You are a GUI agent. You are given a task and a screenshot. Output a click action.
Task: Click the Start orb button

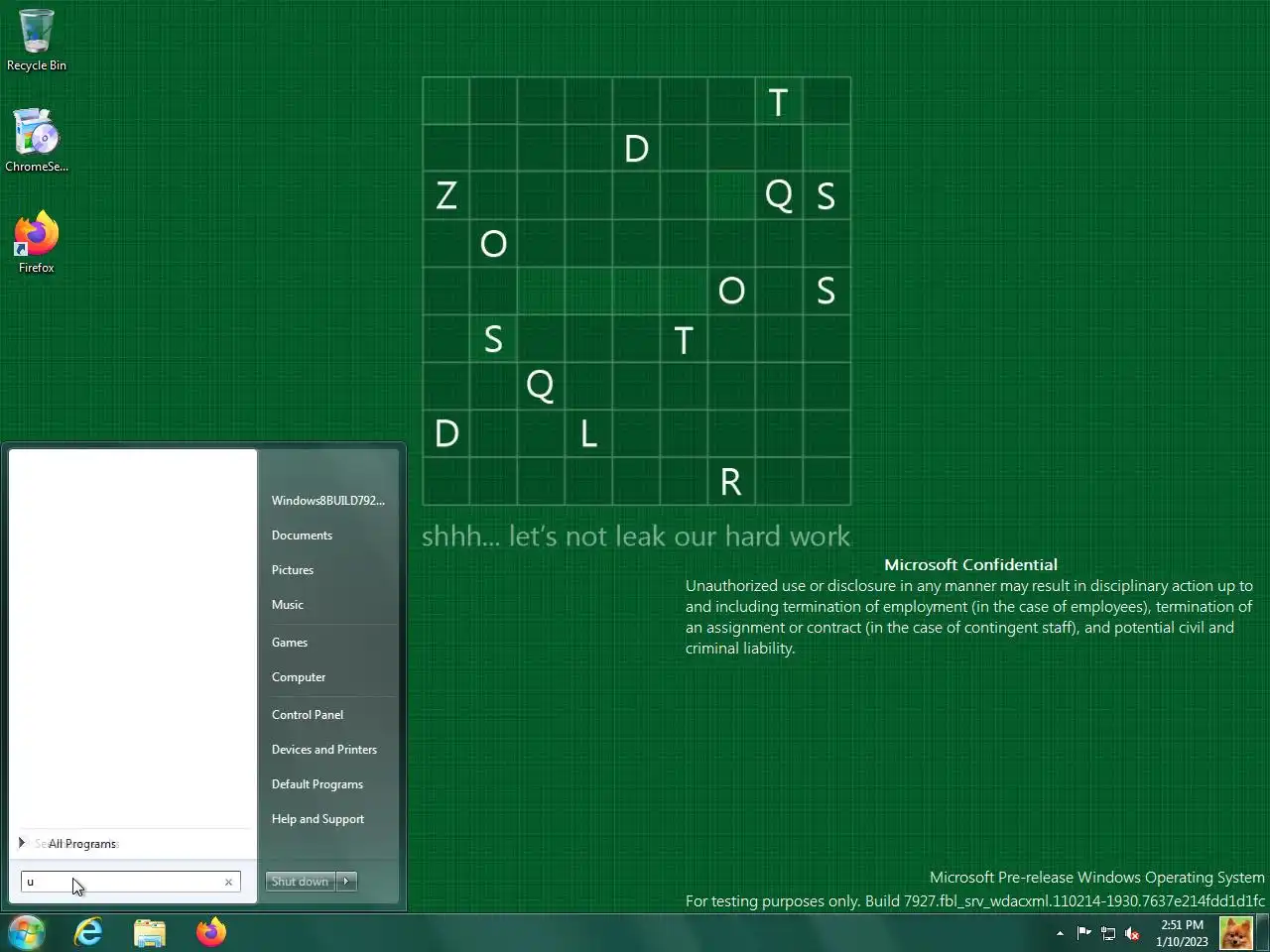[x=26, y=932]
